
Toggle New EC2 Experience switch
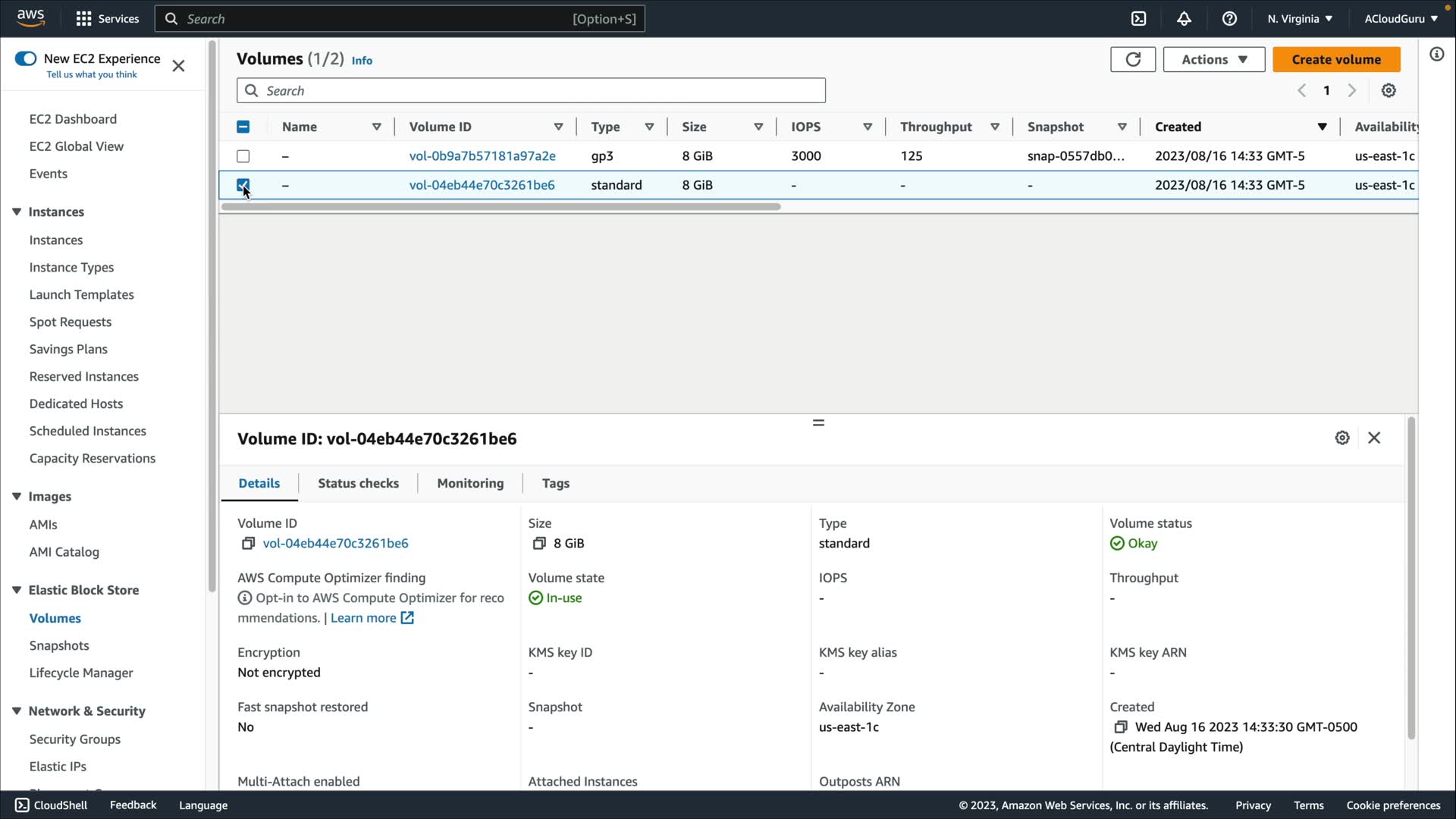coord(26,58)
